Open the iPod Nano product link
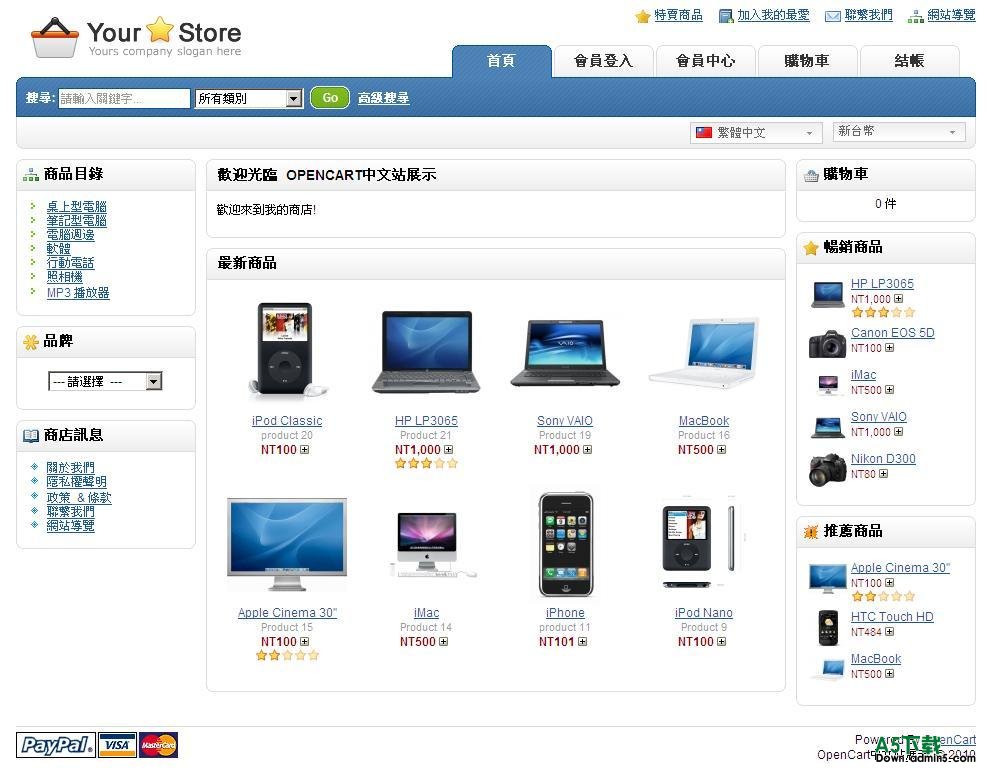This screenshot has height=768, width=987. click(x=704, y=613)
